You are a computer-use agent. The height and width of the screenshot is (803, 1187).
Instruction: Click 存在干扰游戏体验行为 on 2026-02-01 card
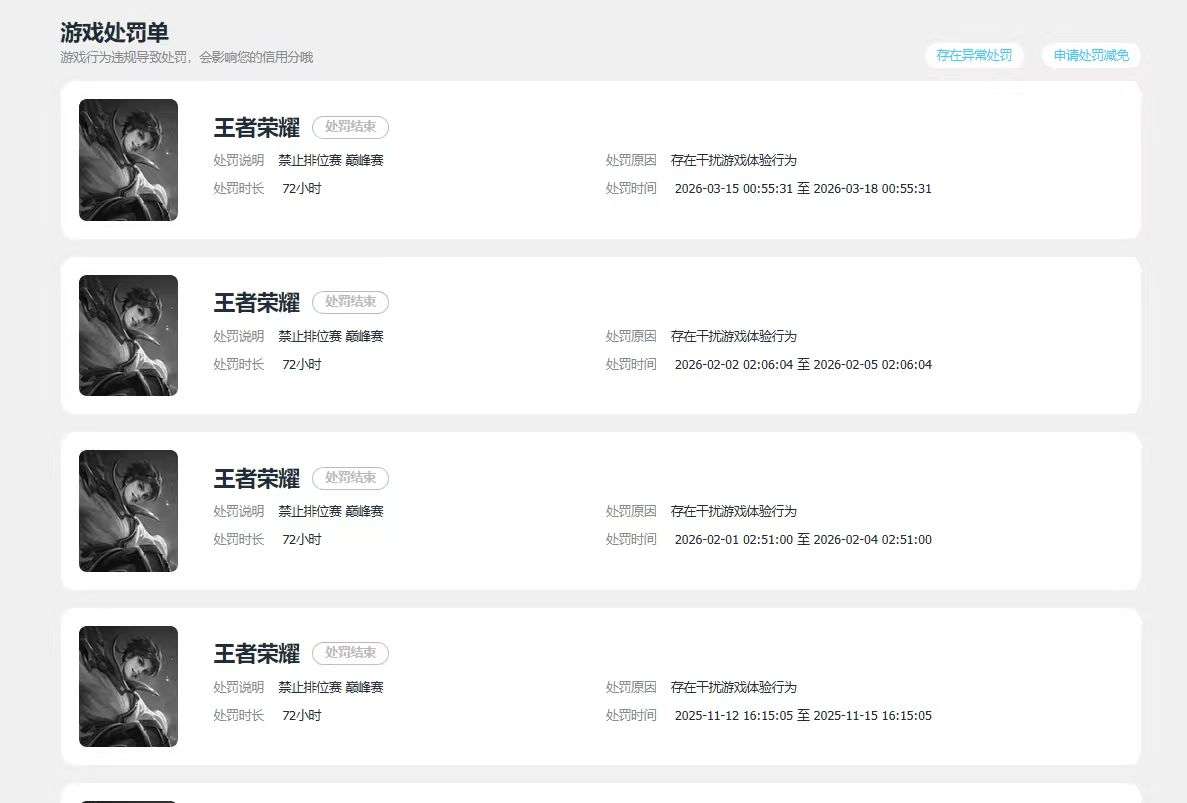[734, 512]
